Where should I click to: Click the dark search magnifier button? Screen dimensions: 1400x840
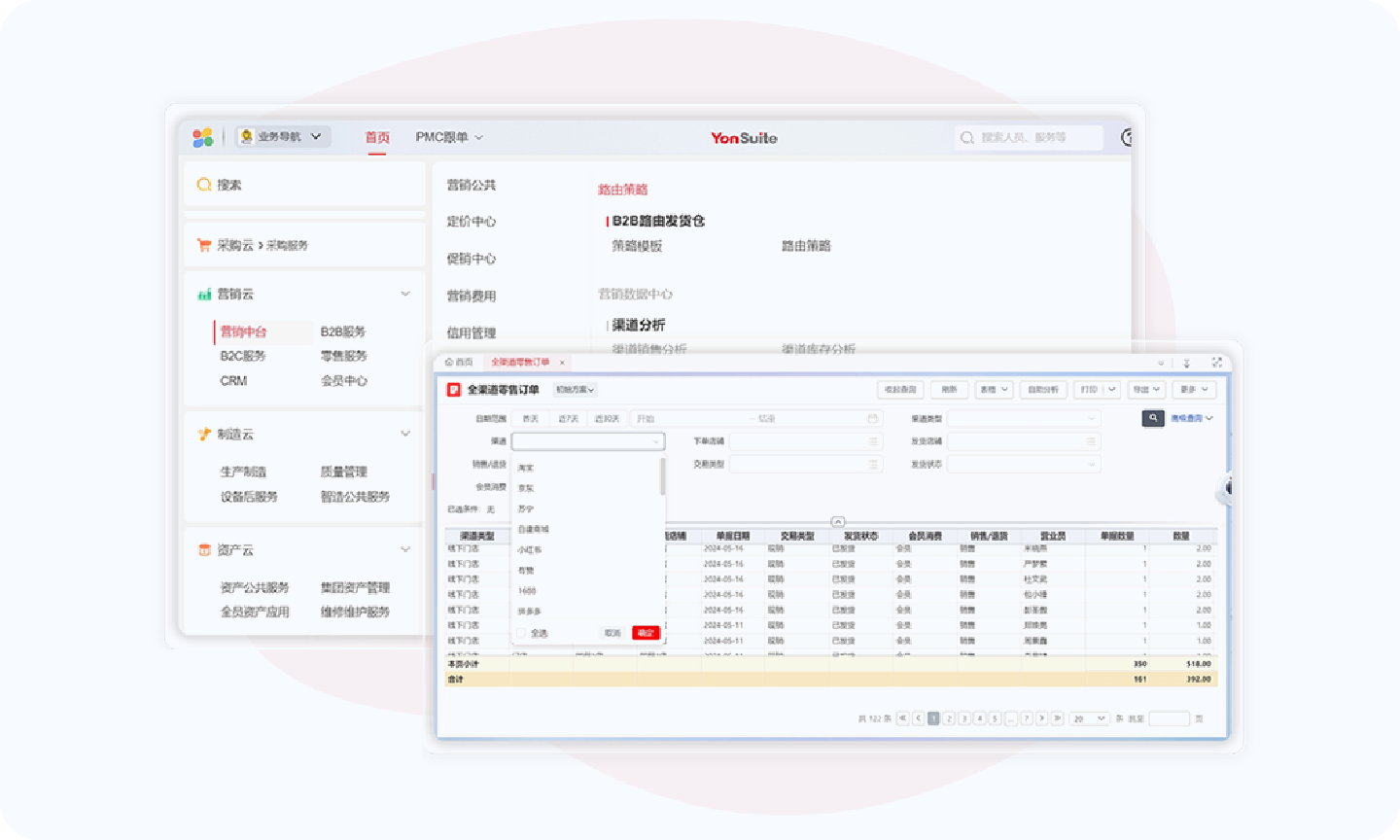(x=1152, y=418)
